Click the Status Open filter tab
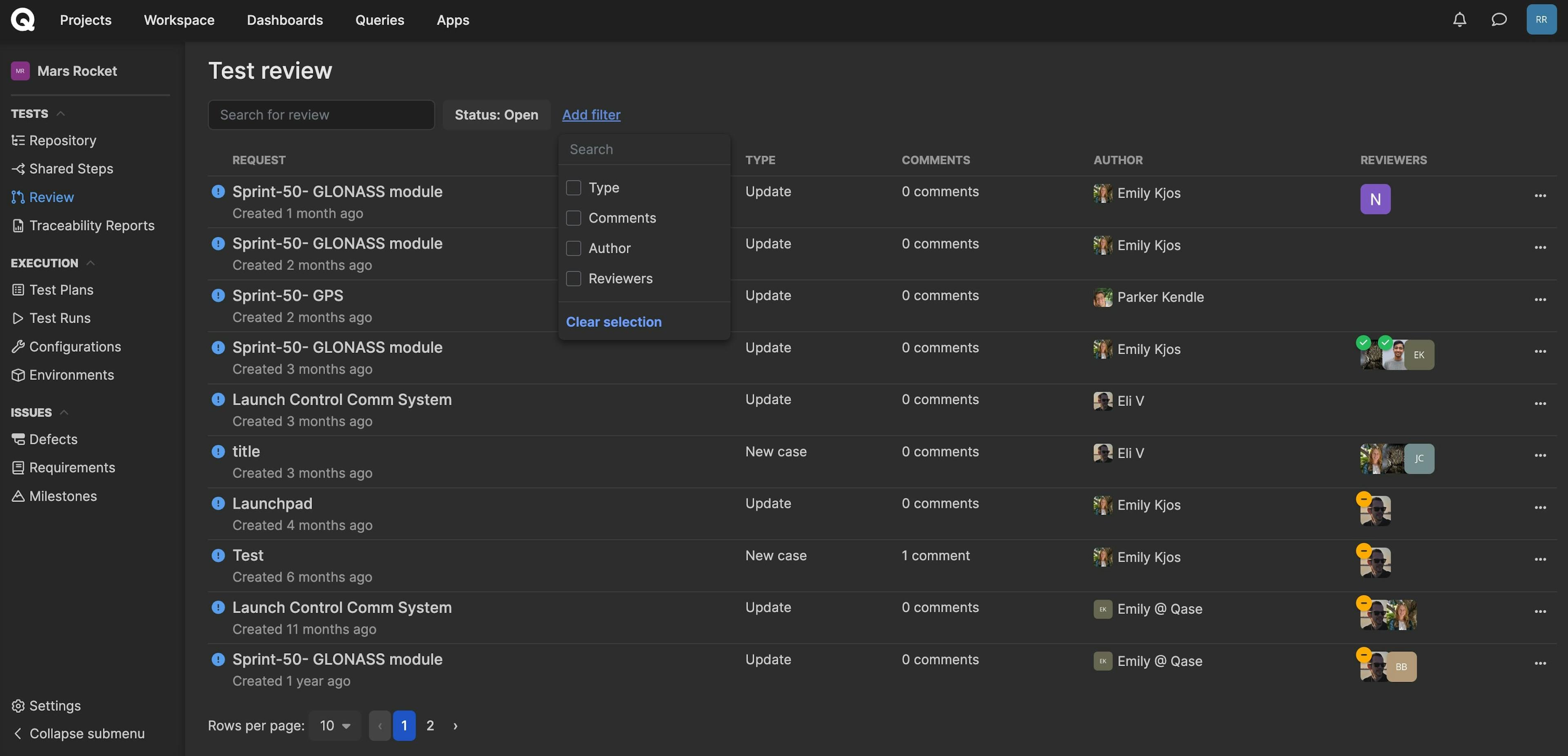This screenshot has width=1568, height=756. (x=497, y=114)
